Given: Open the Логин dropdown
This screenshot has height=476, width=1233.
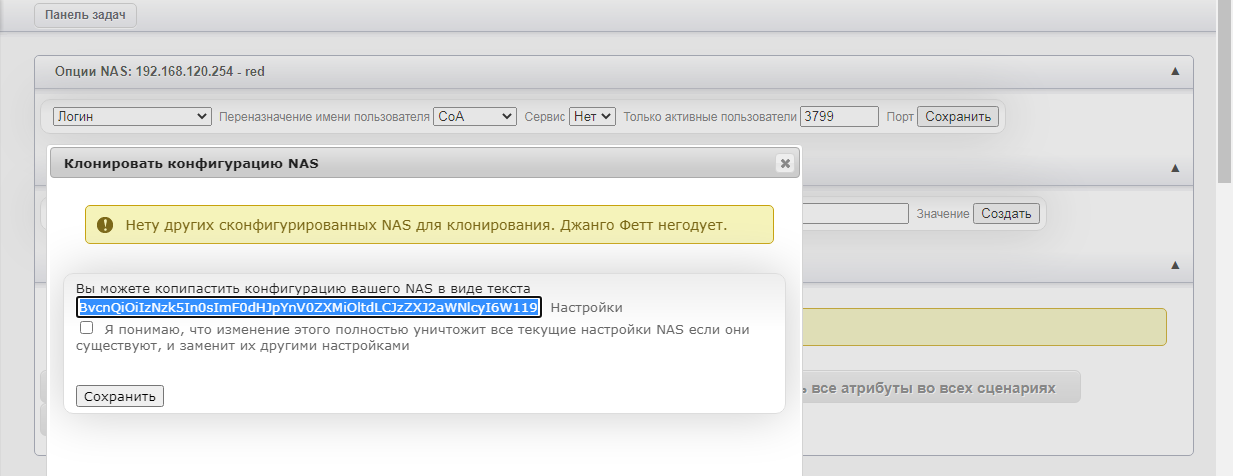Looking at the screenshot, I should pyautogui.click(x=132, y=117).
